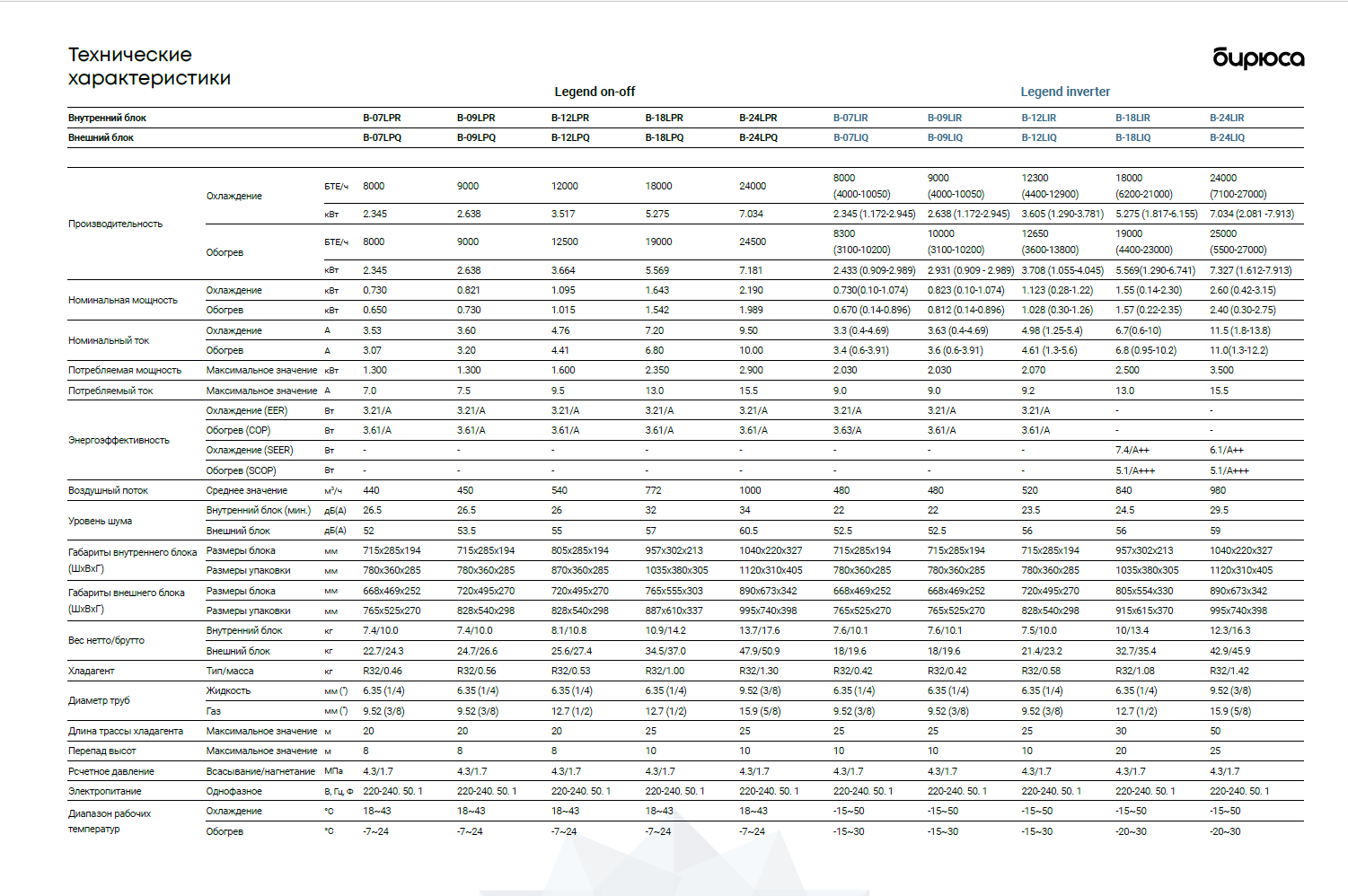The height and width of the screenshot is (896, 1348).
Task: Click the Производительность row label
Action: click(115, 224)
